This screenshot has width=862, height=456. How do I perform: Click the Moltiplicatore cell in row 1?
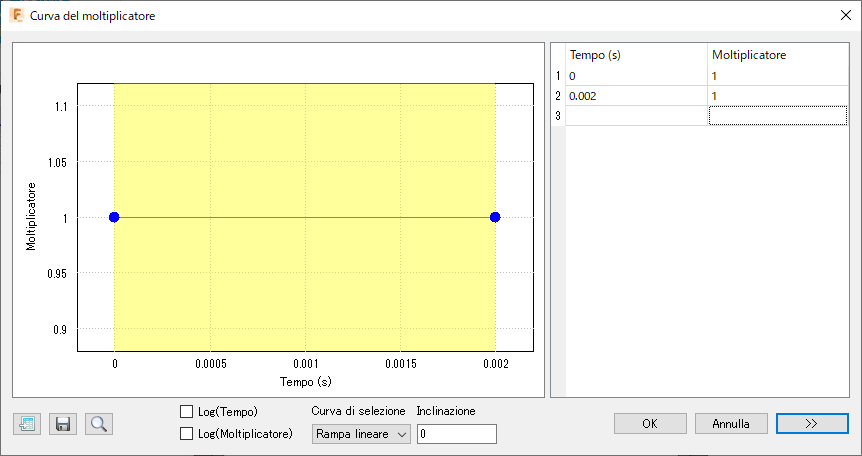[x=778, y=76]
